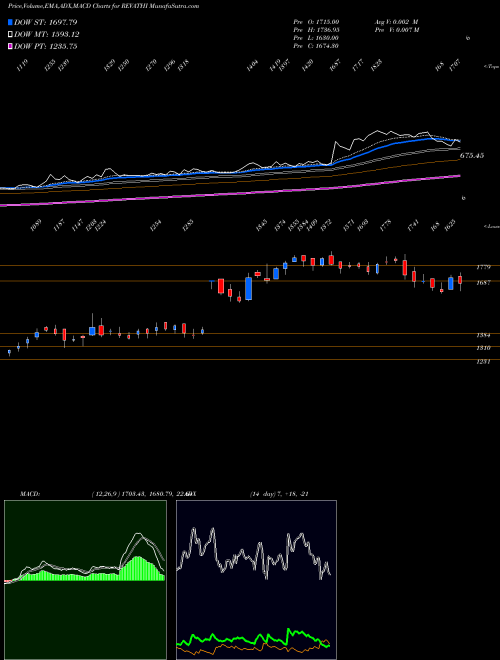Click the <Lows marker label
Image resolution: width=500 pixels, height=660 pixels.
pos(491,226)
